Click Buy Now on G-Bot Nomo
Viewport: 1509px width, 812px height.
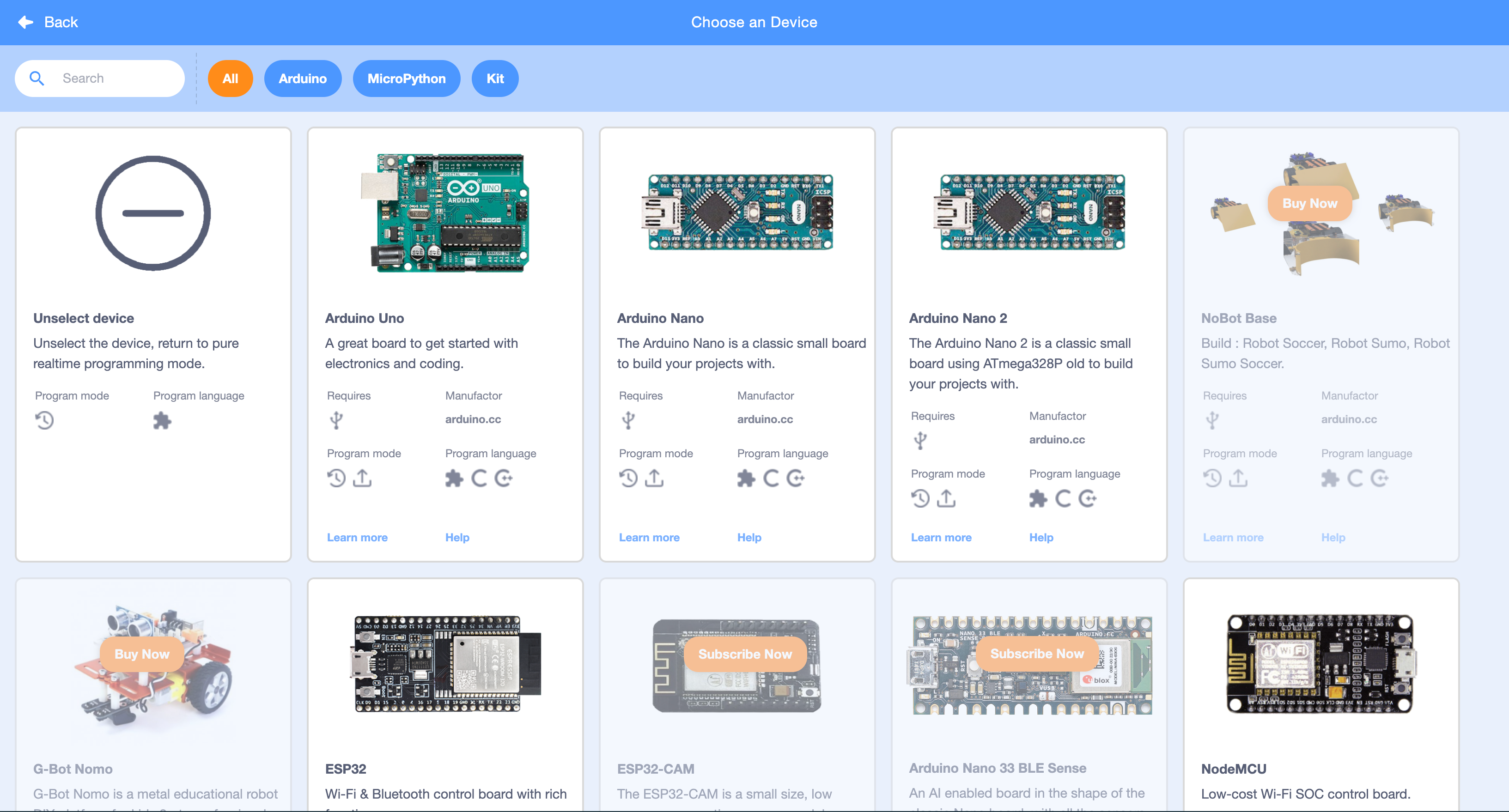pyautogui.click(x=142, y=654)
